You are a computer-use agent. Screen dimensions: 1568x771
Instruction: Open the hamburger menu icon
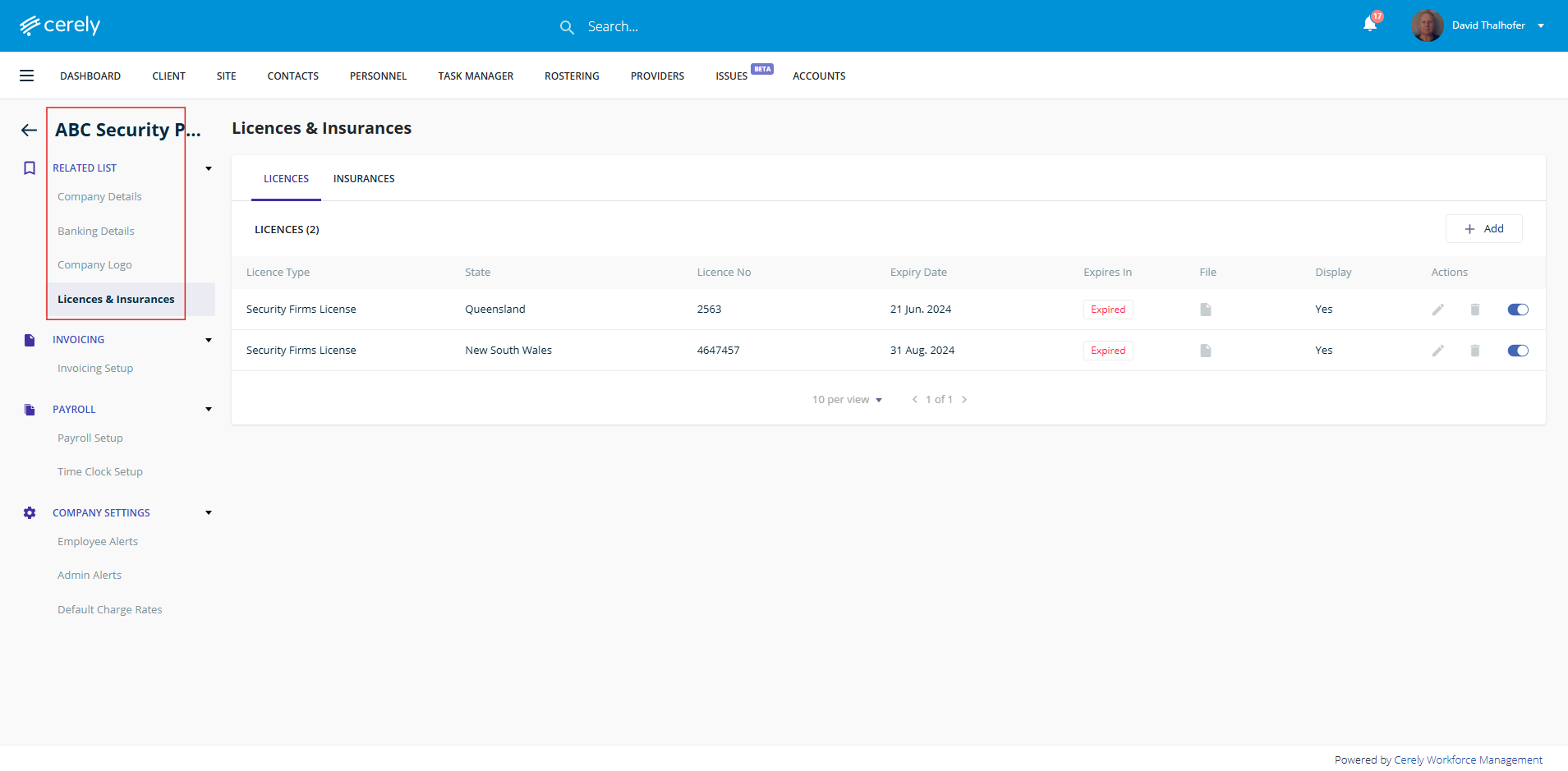pyautogui.click(x=27, y=76)
